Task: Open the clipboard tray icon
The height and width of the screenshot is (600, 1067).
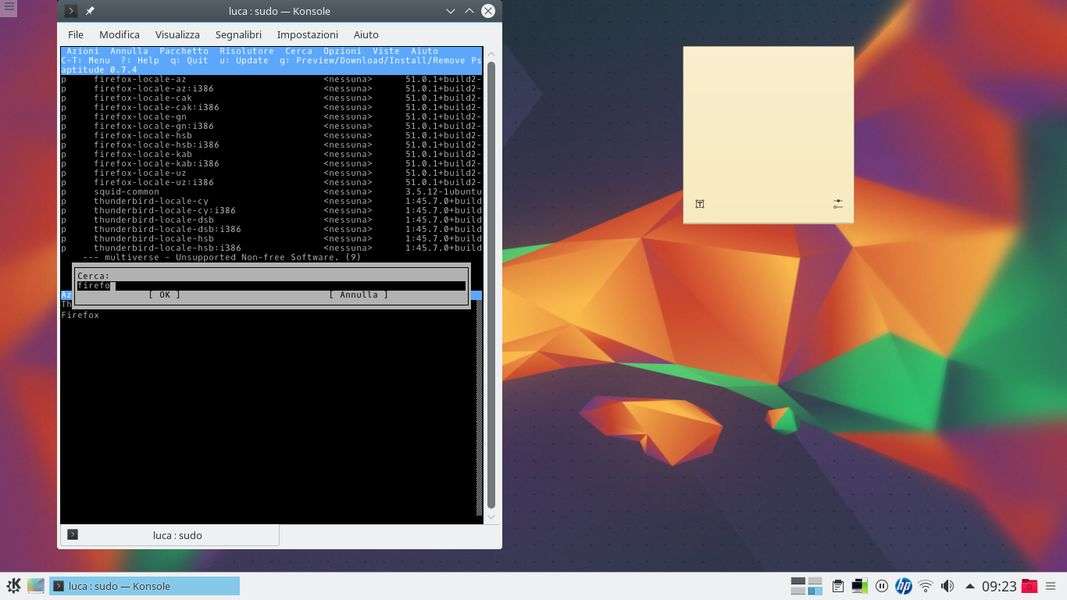Action: 838,586
